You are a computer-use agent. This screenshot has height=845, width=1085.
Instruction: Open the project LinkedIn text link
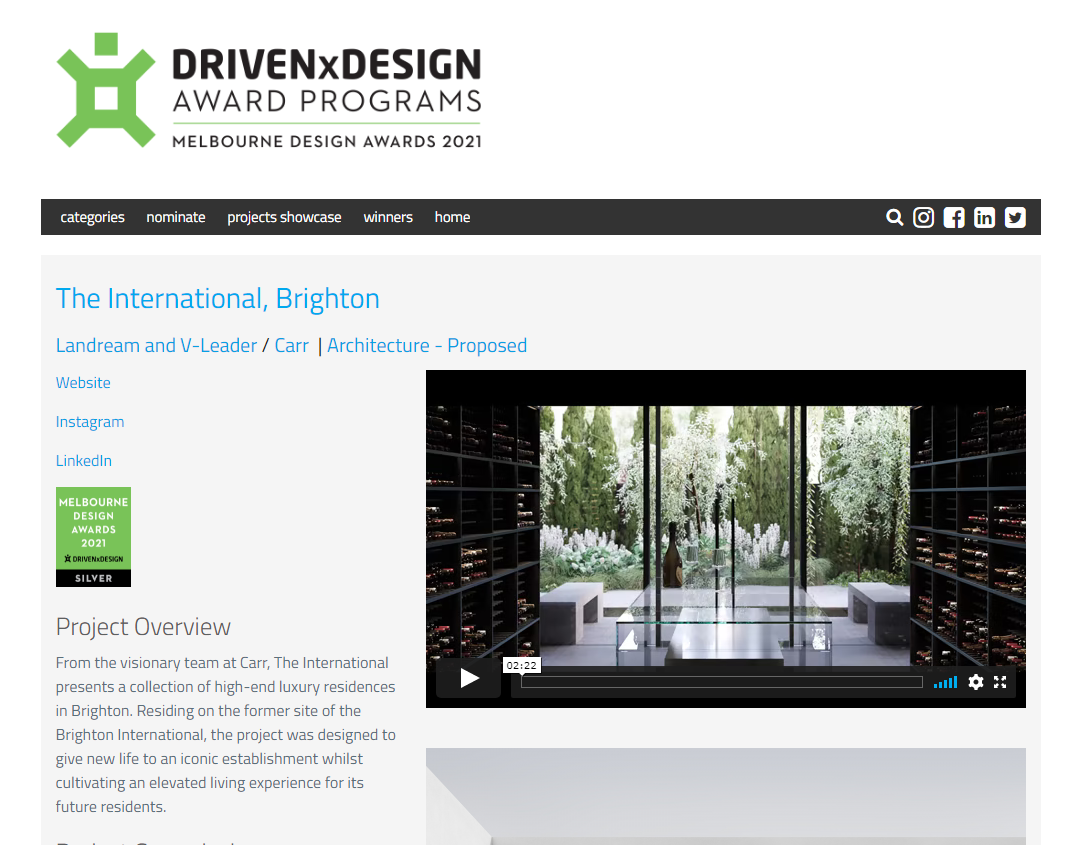(x=84, y=461)
